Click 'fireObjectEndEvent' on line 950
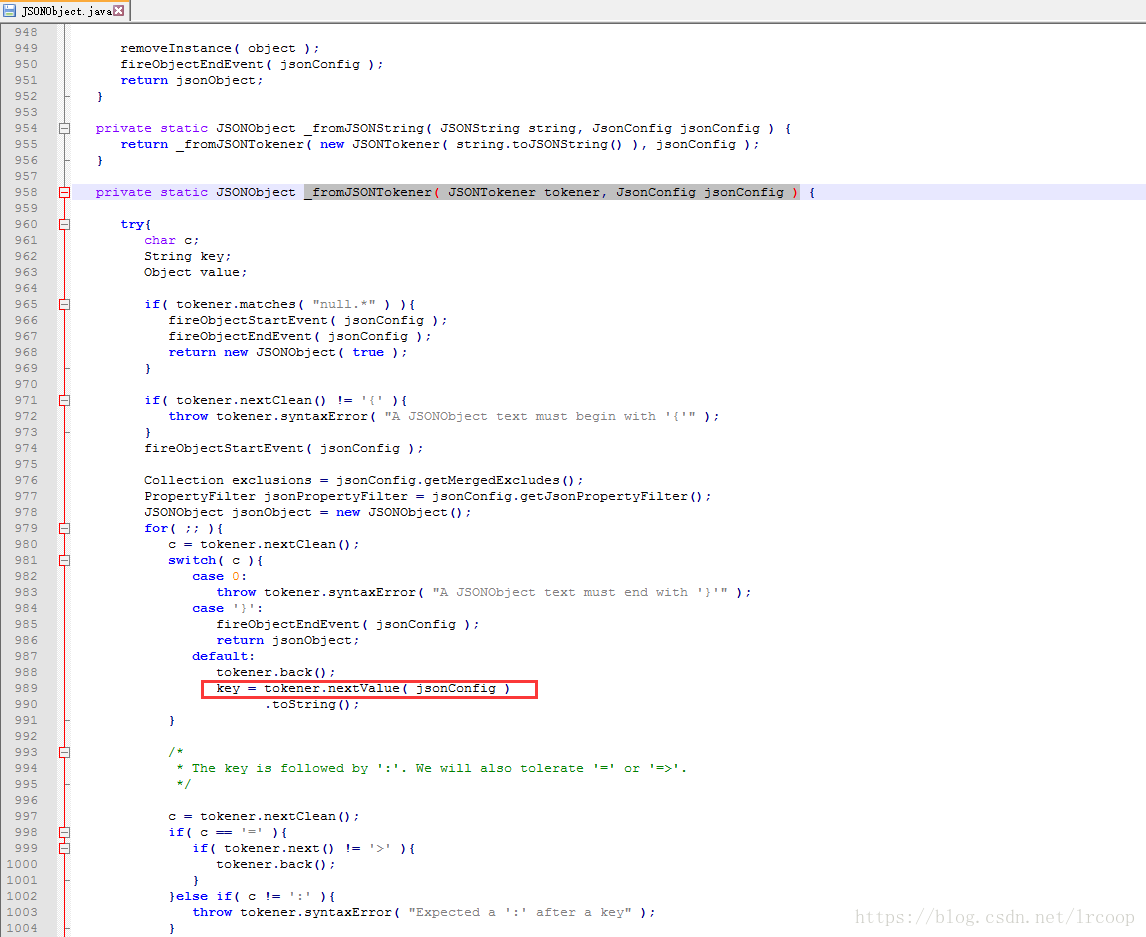Viewport: 1146px width, 937px height. [191, 64]
